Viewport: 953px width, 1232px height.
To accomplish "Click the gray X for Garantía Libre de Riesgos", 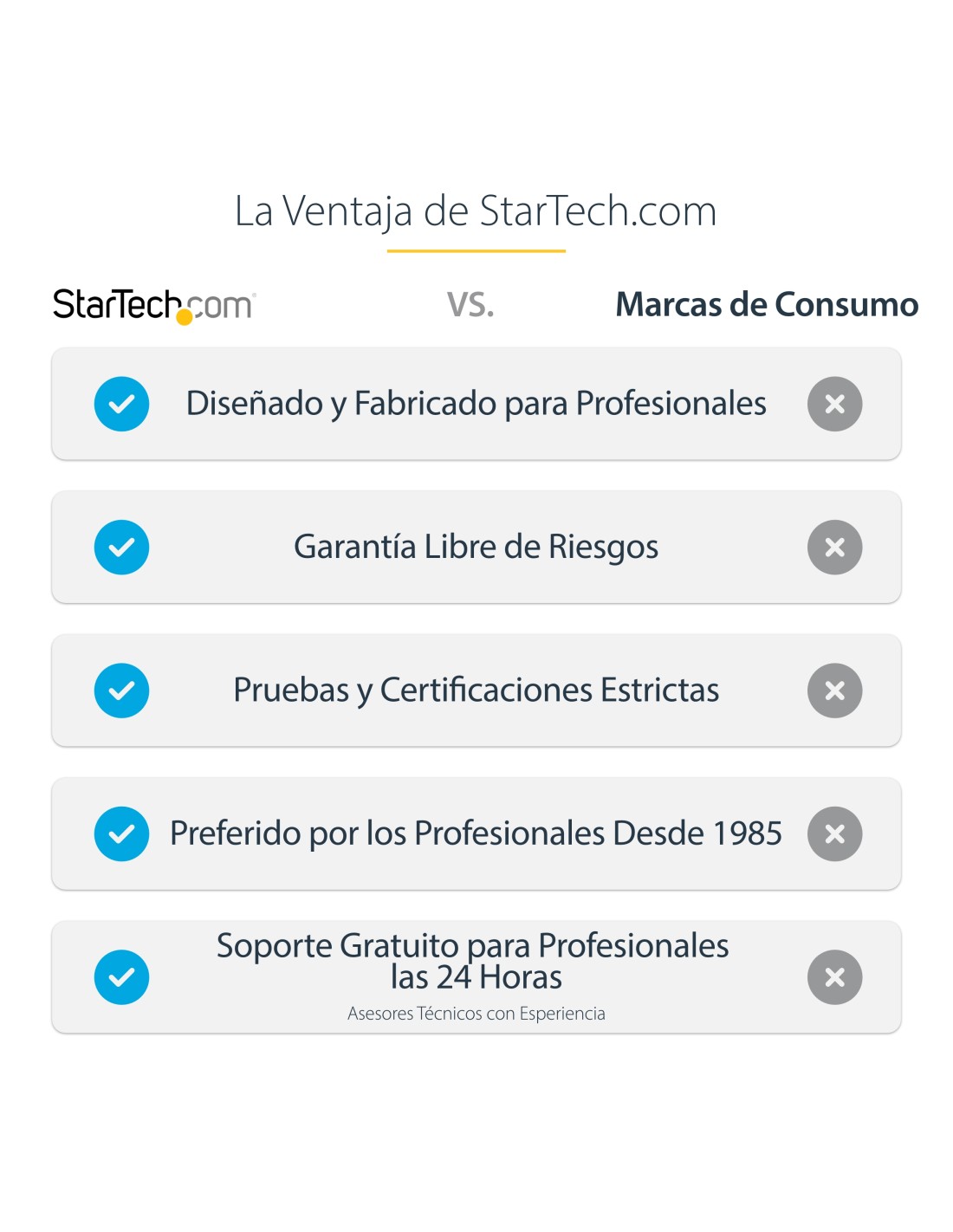I will (834, 548).
